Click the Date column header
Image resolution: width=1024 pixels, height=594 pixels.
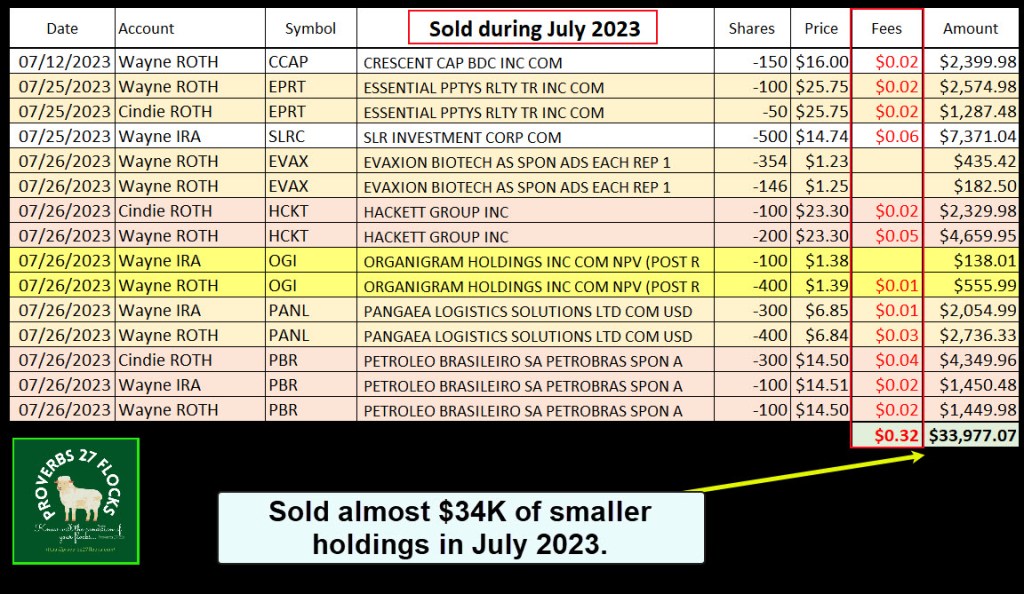[x=62, y=29]
